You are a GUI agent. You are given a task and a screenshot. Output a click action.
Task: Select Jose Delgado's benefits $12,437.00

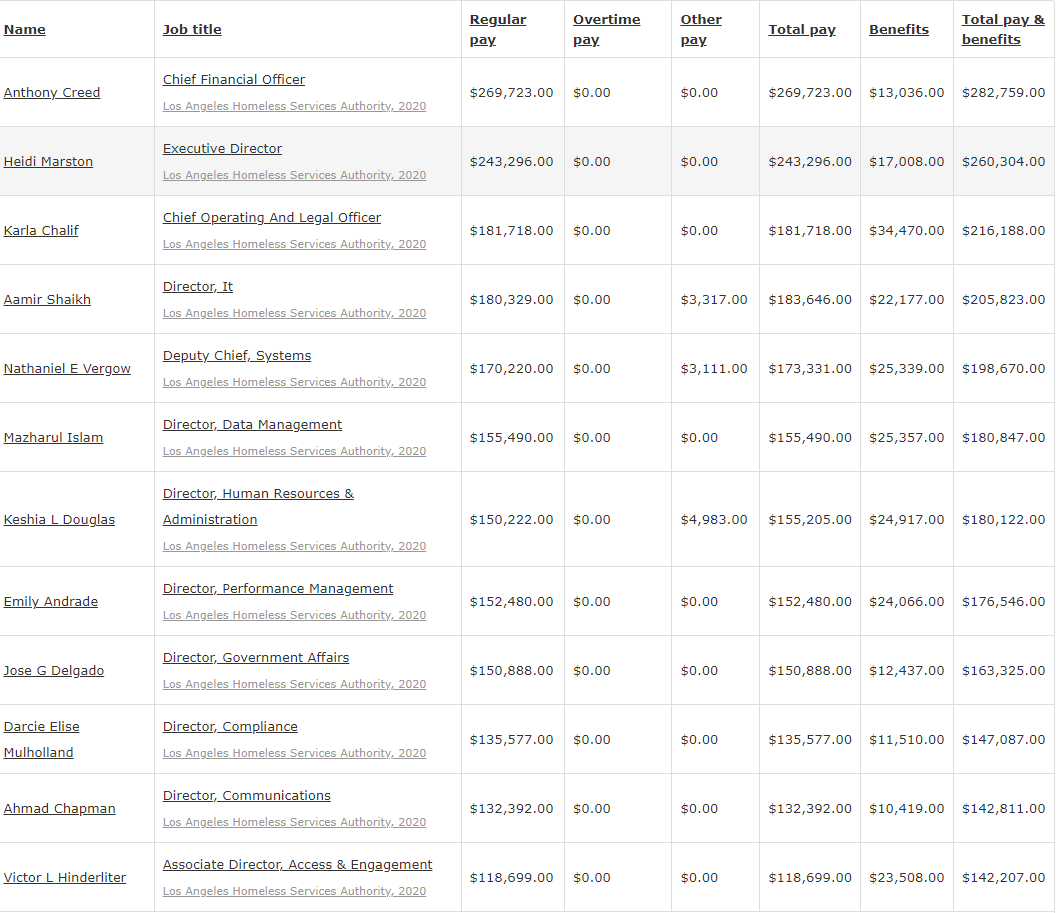click(x=906, y=671)
